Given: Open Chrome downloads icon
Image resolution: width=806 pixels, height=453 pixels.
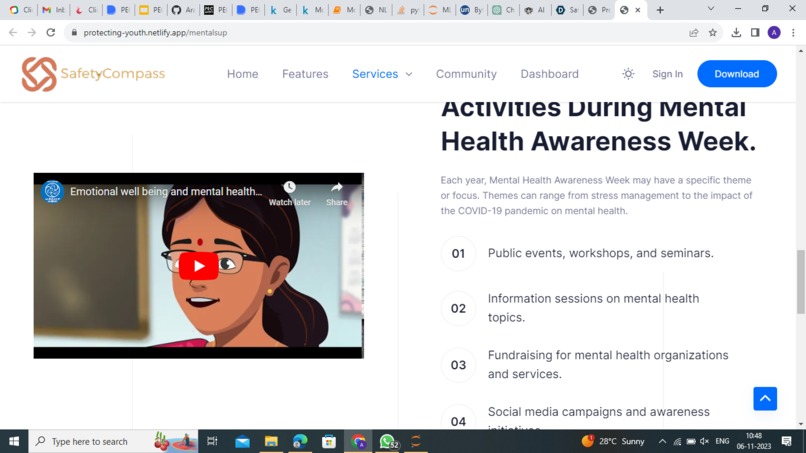Looking at the screenshot, I should [736, 32].
